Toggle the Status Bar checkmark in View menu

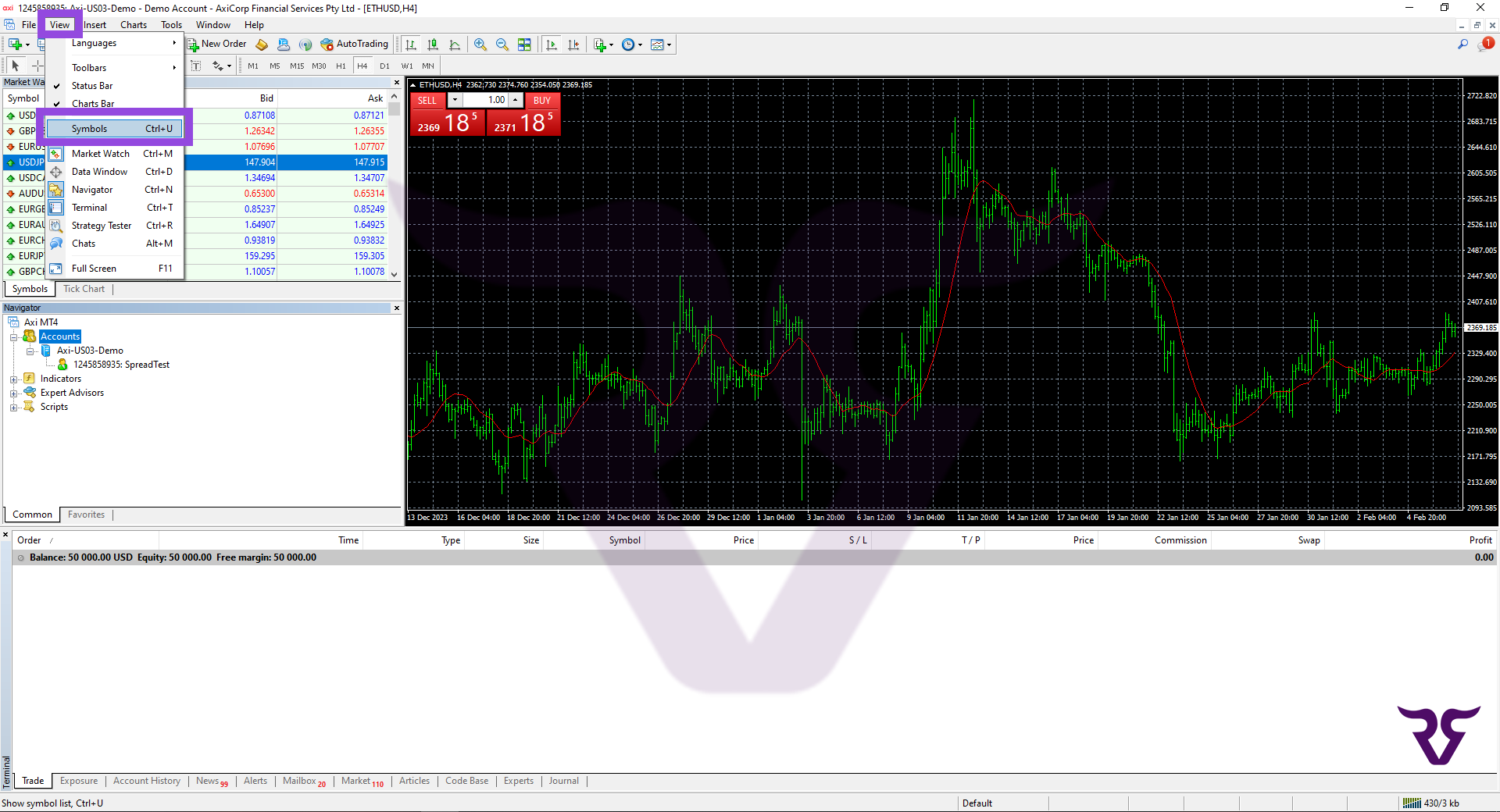[x=56, y=86]
